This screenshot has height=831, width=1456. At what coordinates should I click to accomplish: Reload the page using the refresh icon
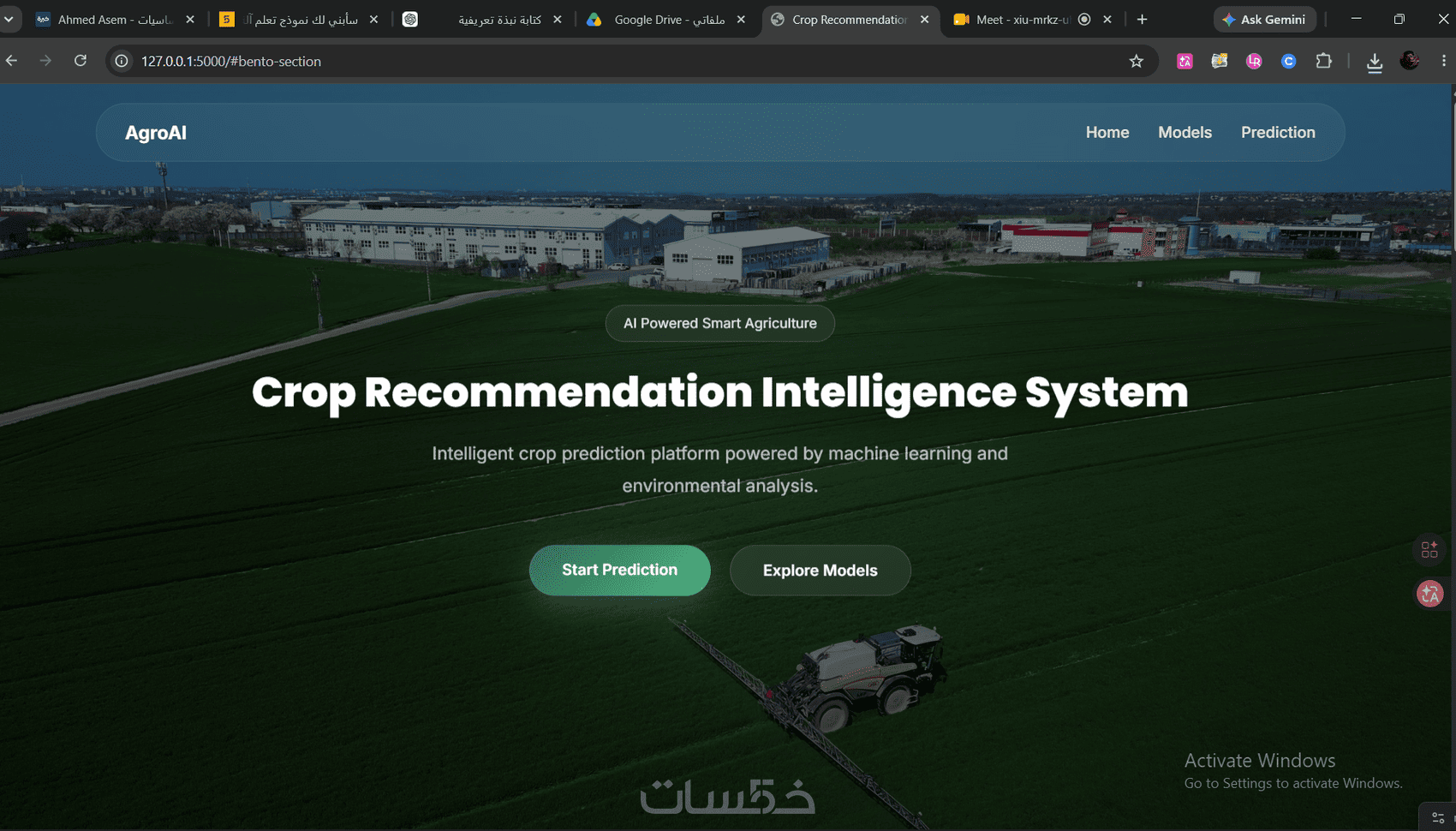click(81, 61)
